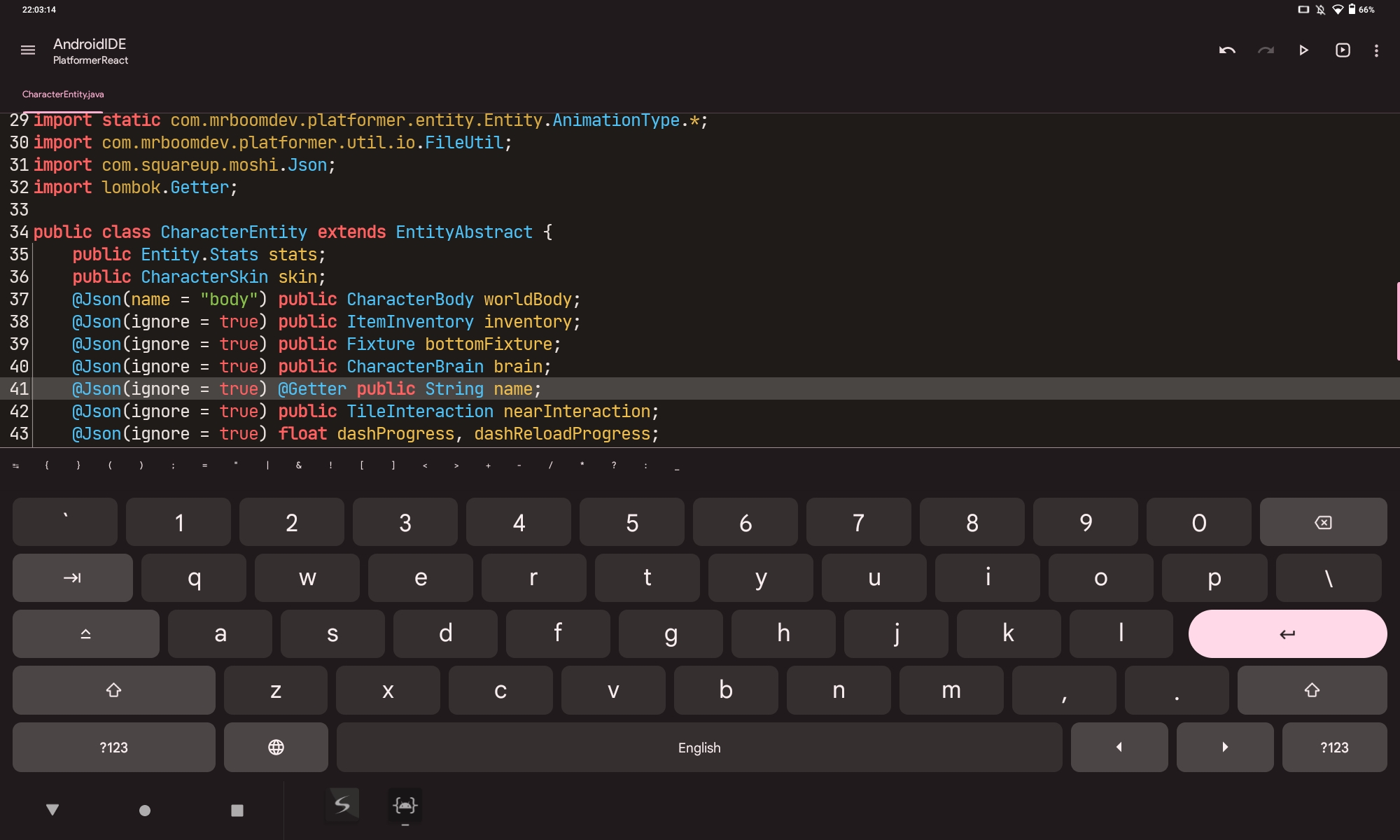Screen dimensions: 1400x840
Task: Open the run-with-output action
Action: pos(1343,50)
